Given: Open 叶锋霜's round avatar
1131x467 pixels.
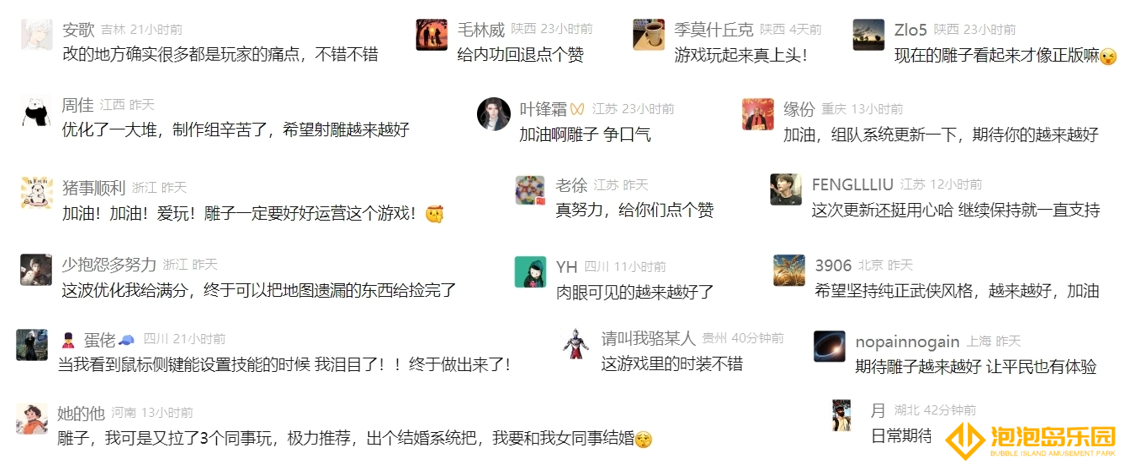Looking at the screenshot, I should coord(494,114).
